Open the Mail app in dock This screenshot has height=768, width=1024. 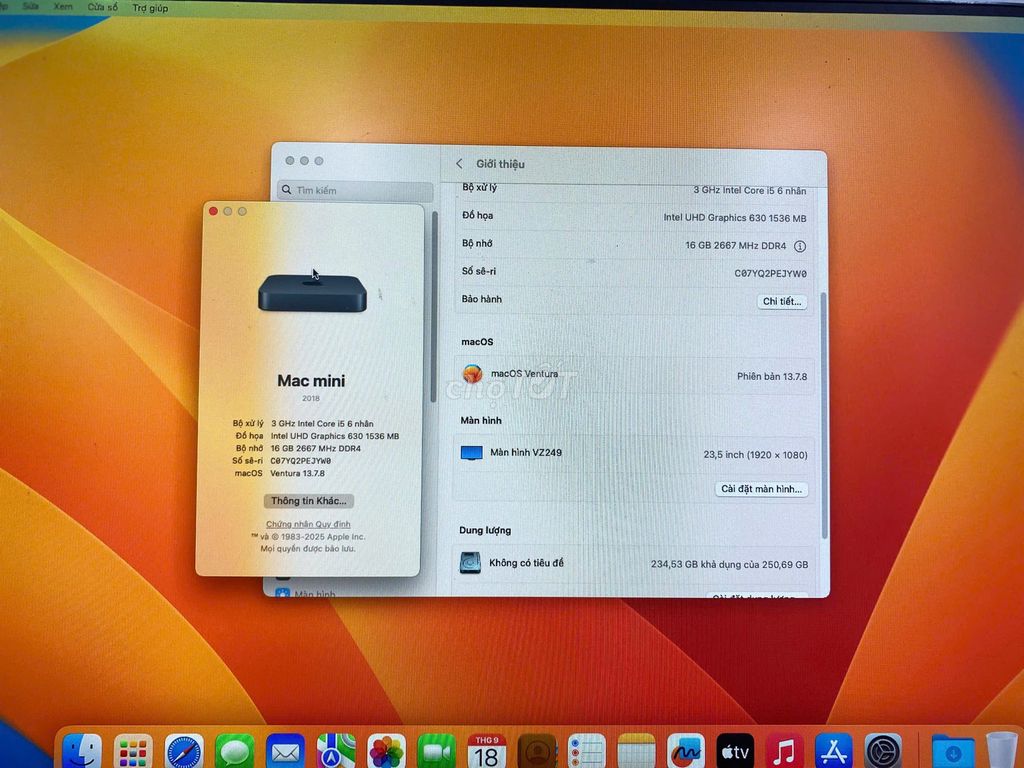(285, 752)
